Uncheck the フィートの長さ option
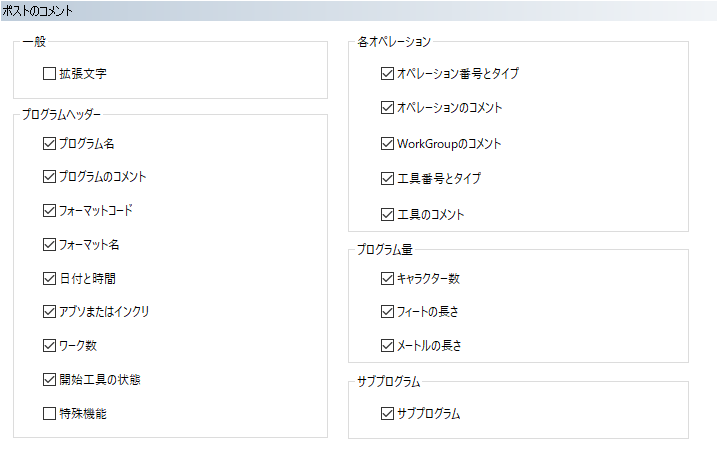Viewport: 717px width, 456px height. click(x=387, y=312)
